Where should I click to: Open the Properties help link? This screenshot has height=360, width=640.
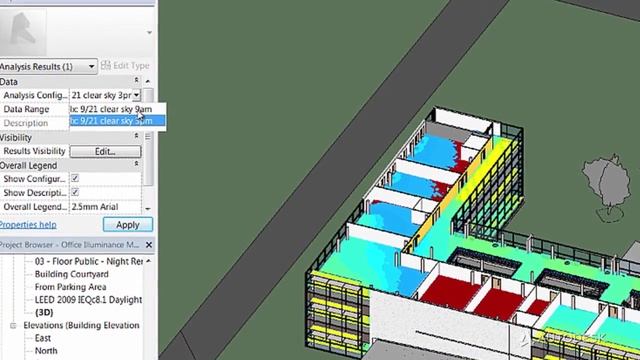[28, 224]
